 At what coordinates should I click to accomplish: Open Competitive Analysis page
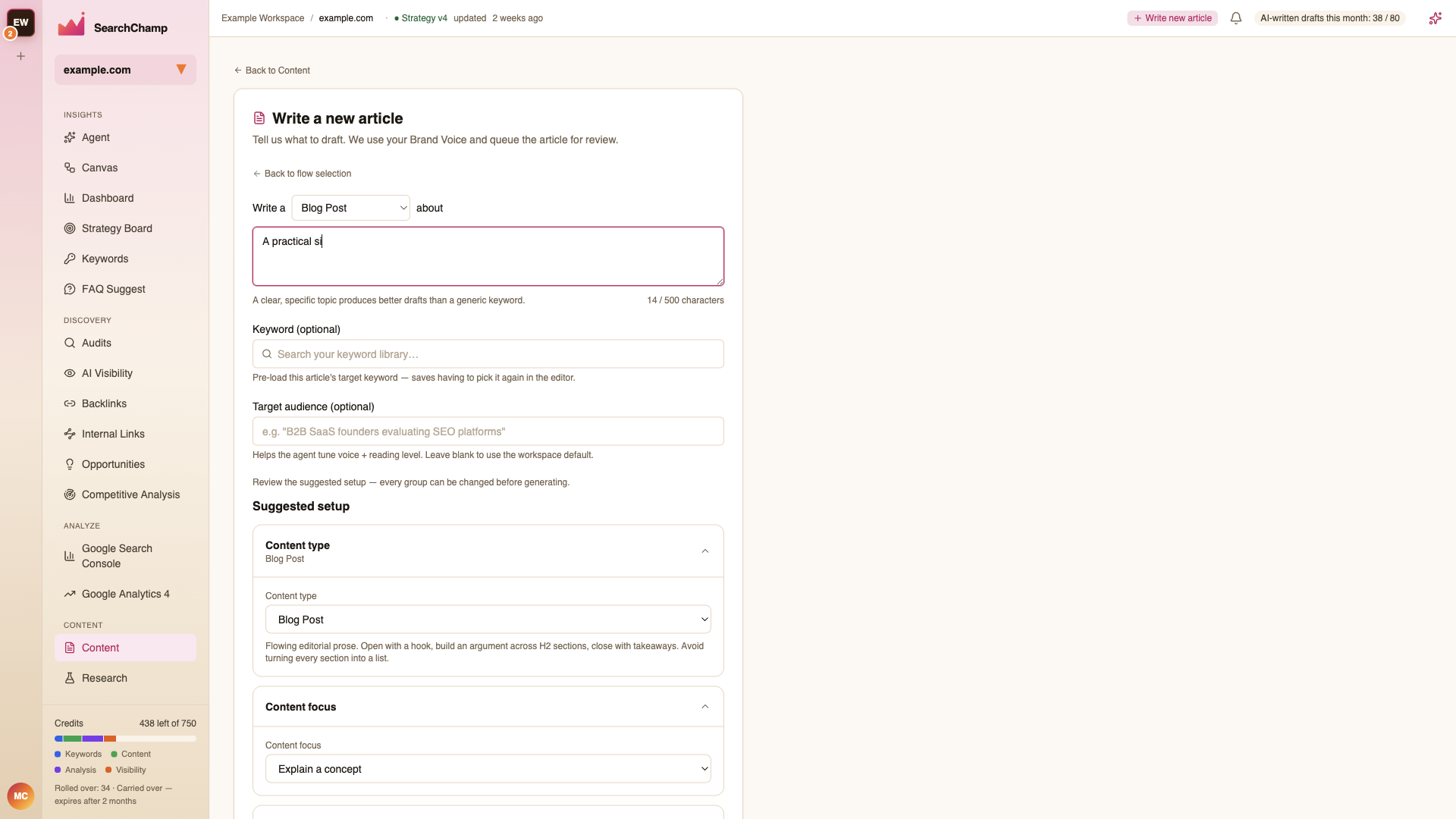click(125, 494)
